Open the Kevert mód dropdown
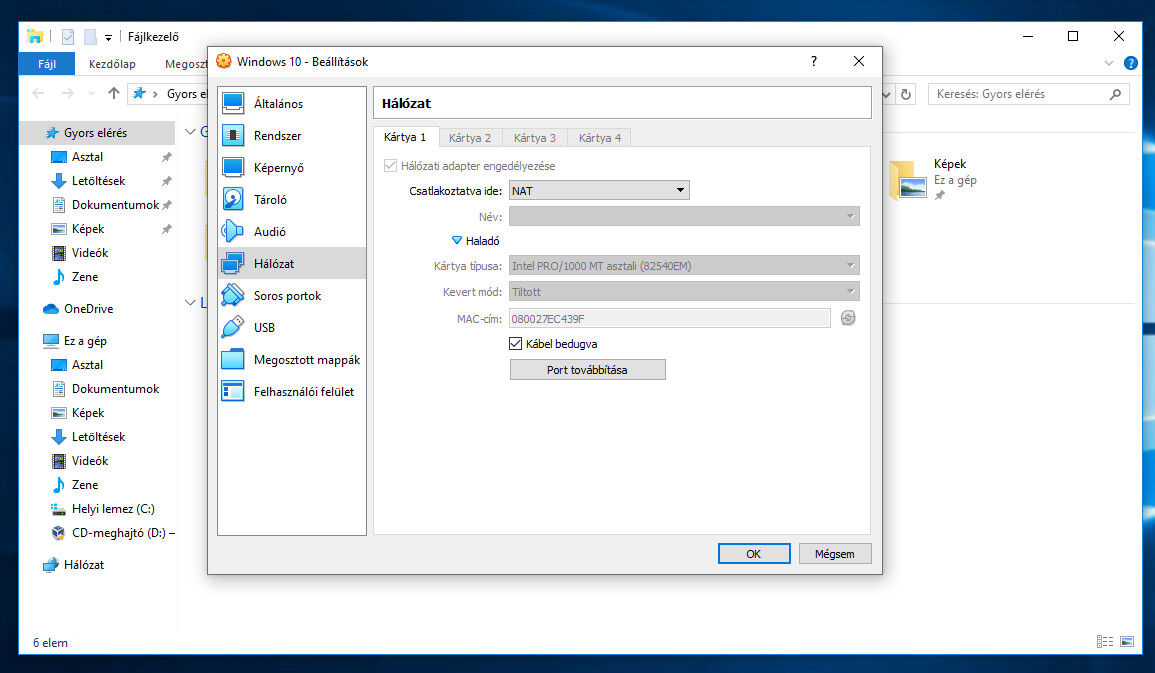The image size is (1155, 673). tap(684, 292)
